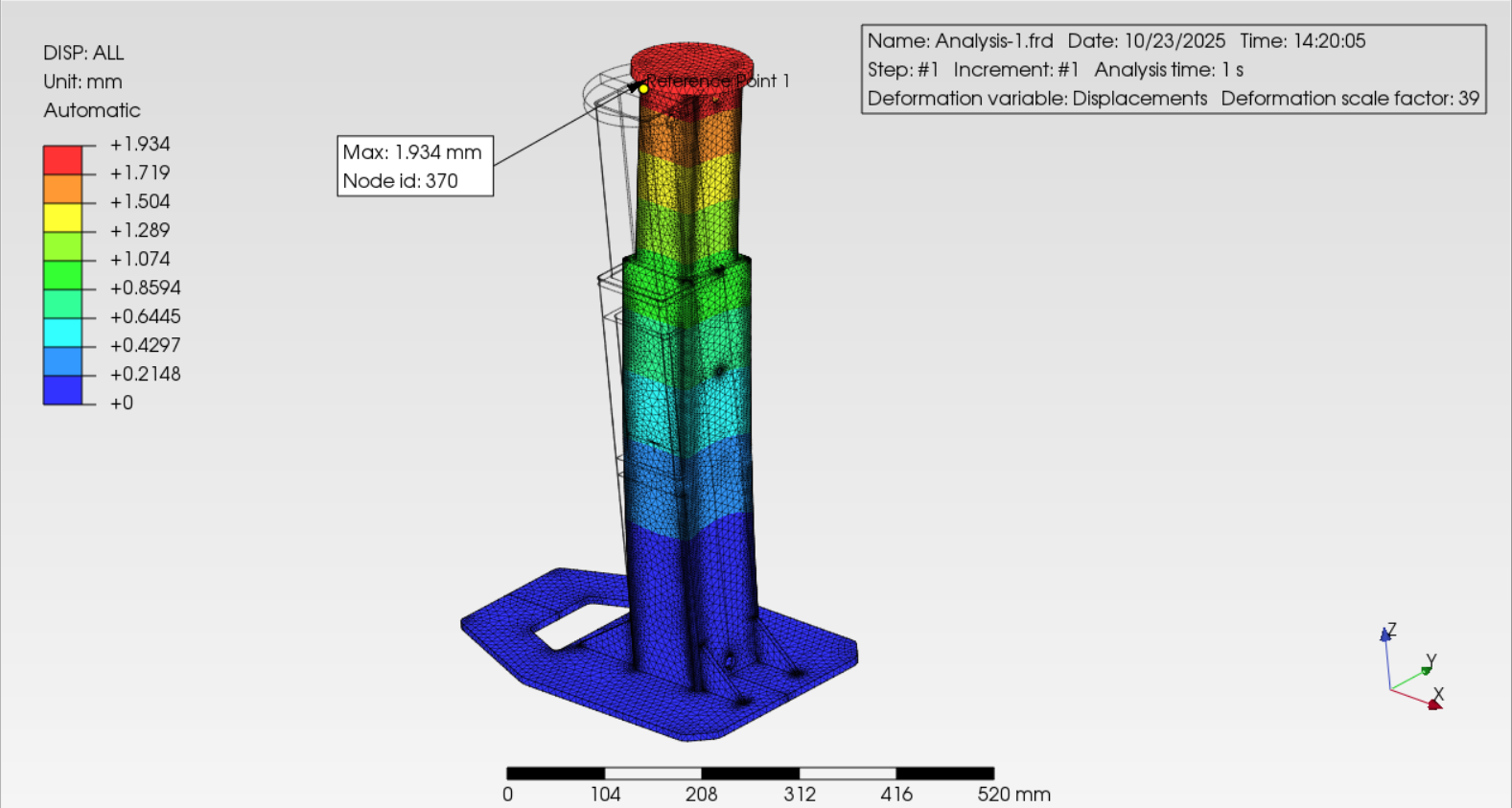Click the cyan legend color band
The width and height of the screenshot is (1512, 808).
pyautogui.click(x=62, y=332)
